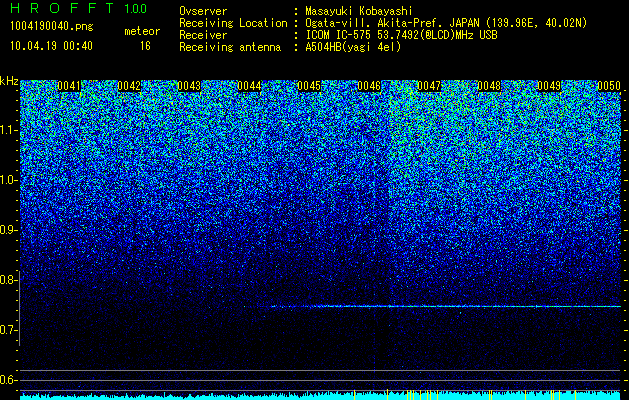
Task: Click the 1.0 frequency axis label
Action: (7, 180)
